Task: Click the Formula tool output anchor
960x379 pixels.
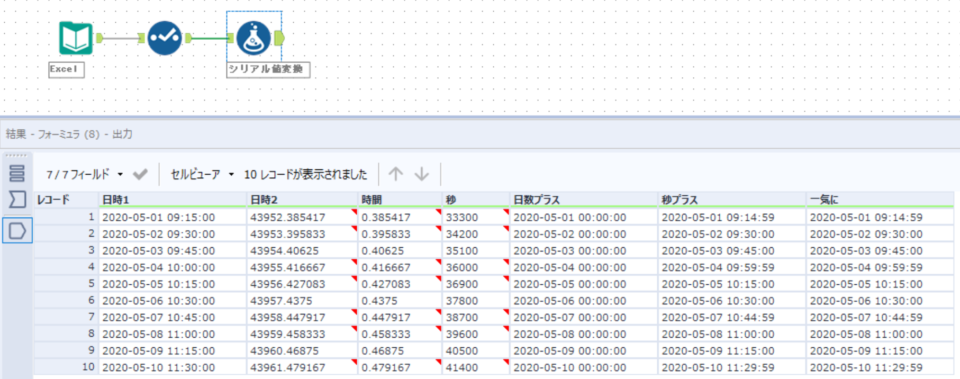Action: (x=280, y=38)
